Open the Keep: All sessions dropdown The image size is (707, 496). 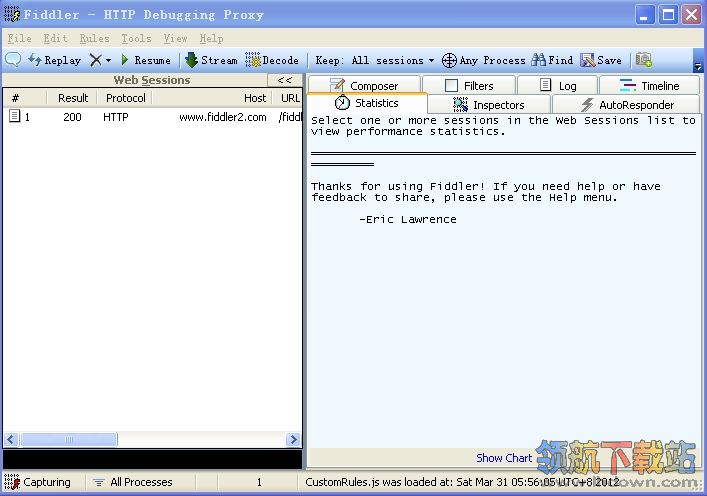coord(375,60)
